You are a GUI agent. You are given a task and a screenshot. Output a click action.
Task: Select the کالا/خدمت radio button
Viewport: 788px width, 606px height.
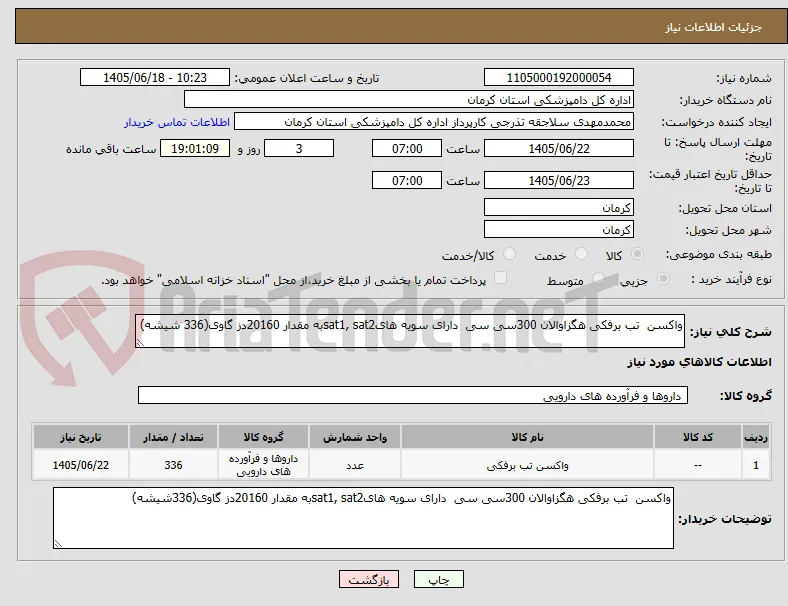pyautogui.click(x=509, y=254)
